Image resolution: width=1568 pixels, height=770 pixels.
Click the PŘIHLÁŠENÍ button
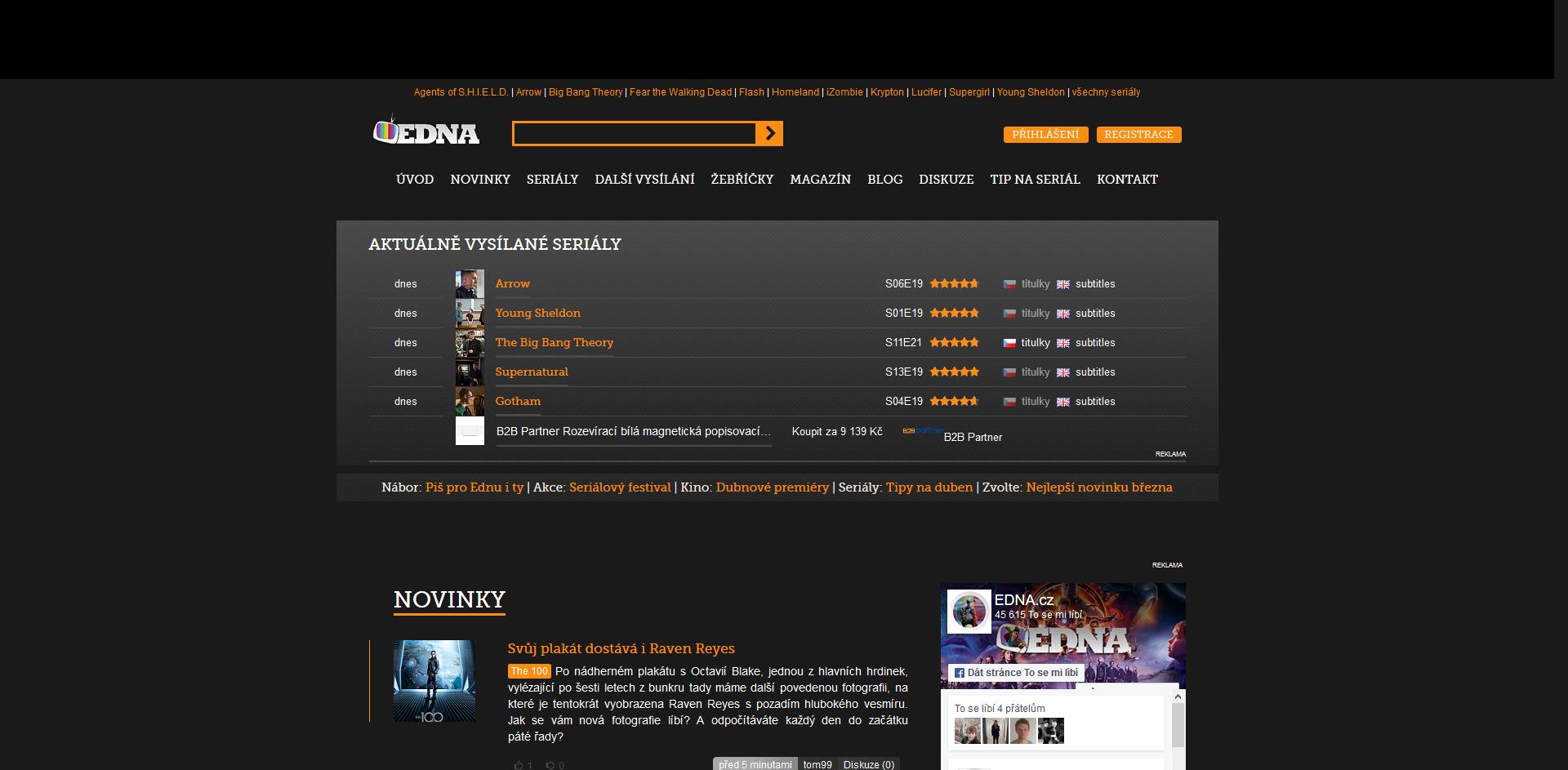(x=1045, y=135)
